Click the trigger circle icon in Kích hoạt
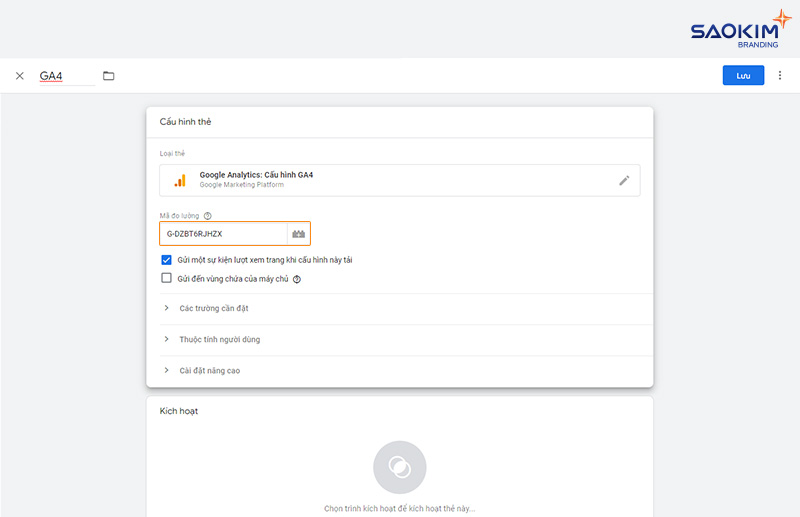 (399, 467)
